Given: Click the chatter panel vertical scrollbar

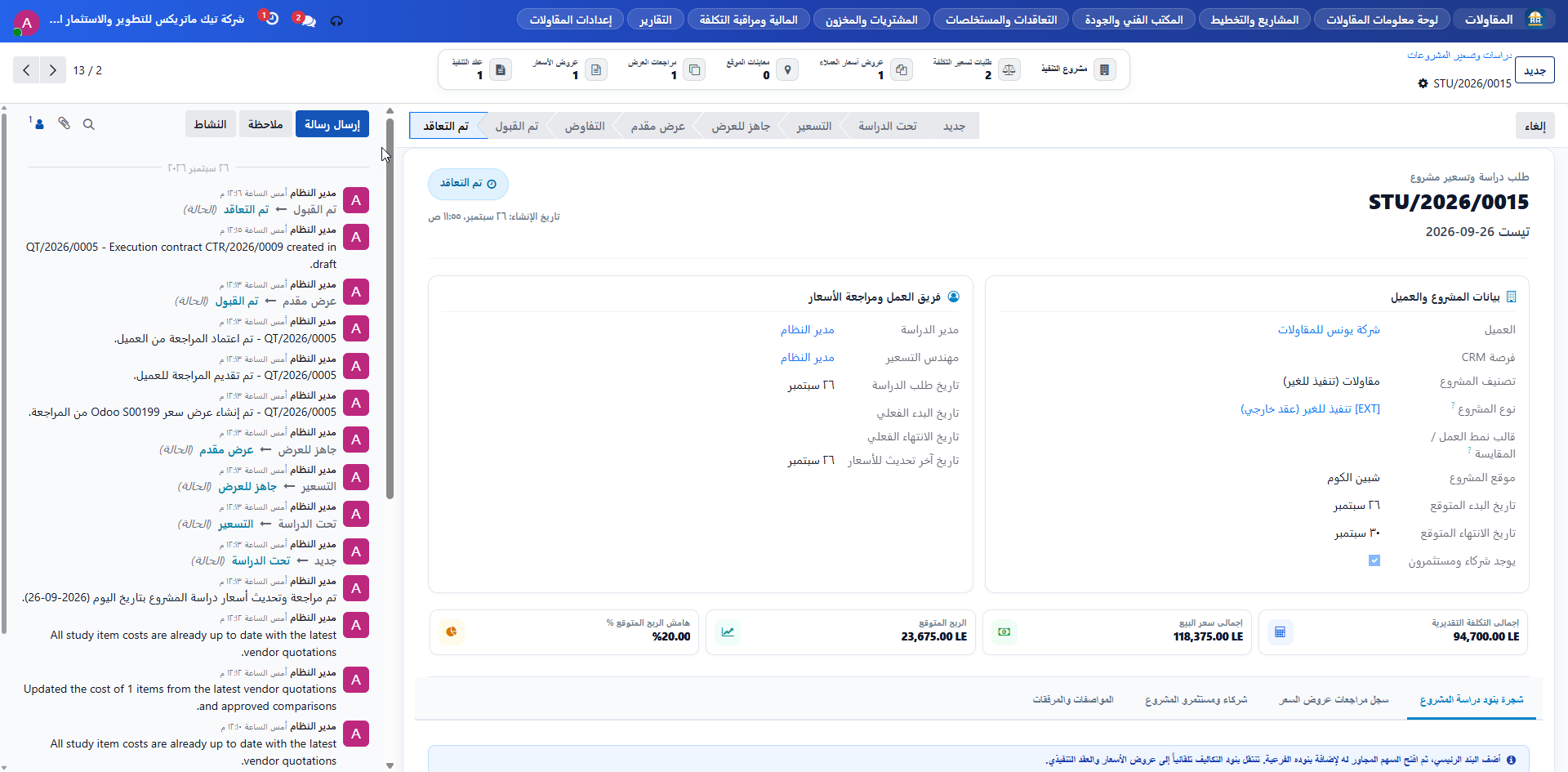Looking at the screenshot, I should click(x=390, y=310).
